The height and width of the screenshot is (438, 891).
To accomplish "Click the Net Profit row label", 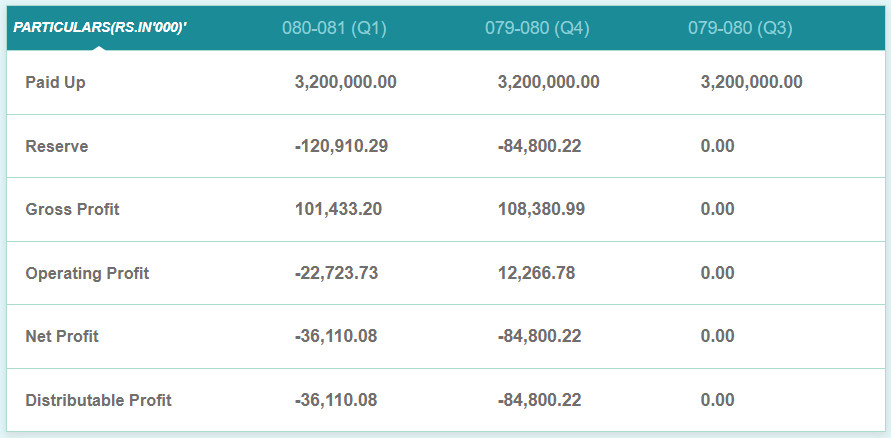I will pos(62,337).
